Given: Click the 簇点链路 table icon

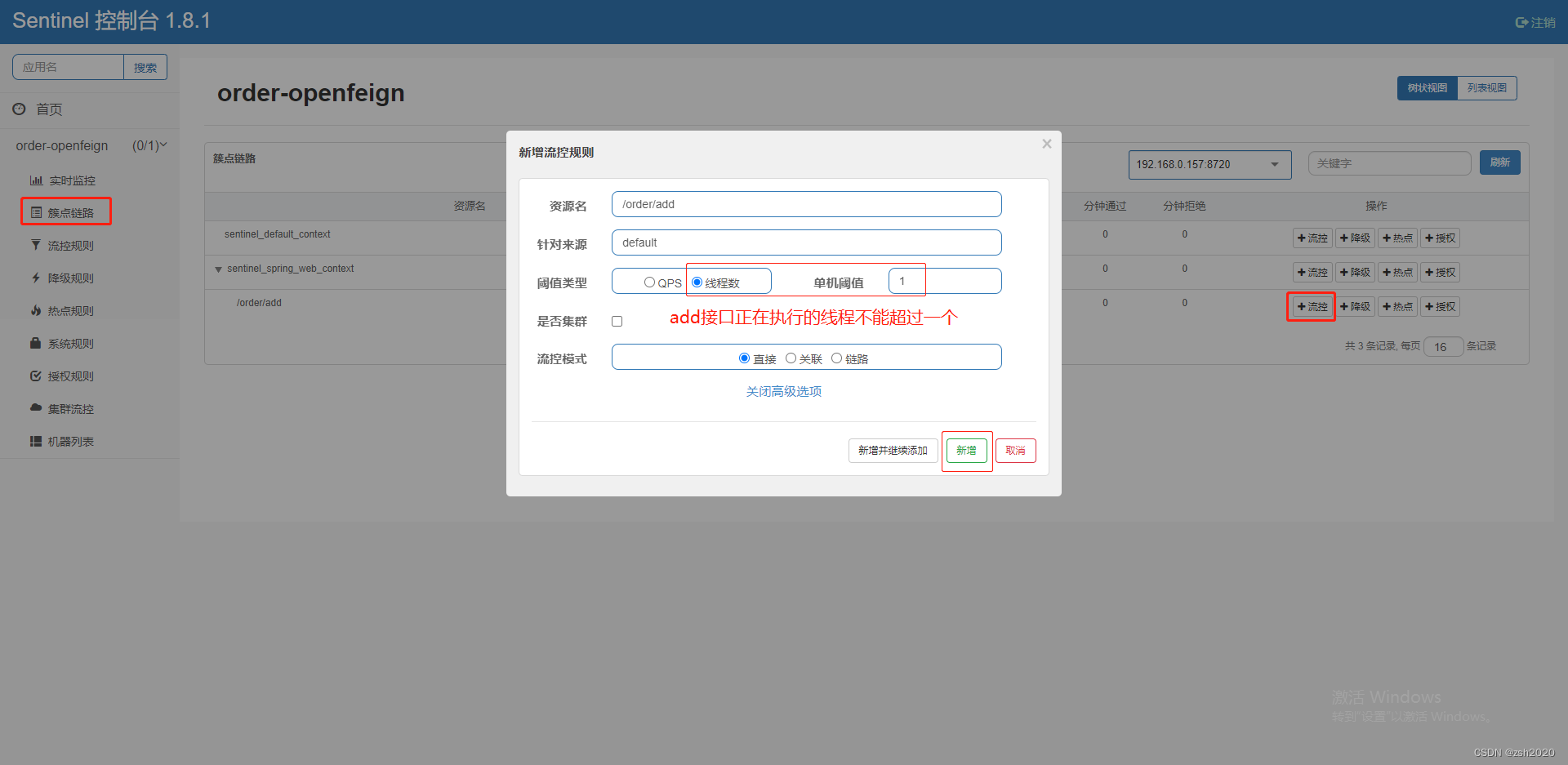Looking at the screenshot, I should tap(36, 212).
